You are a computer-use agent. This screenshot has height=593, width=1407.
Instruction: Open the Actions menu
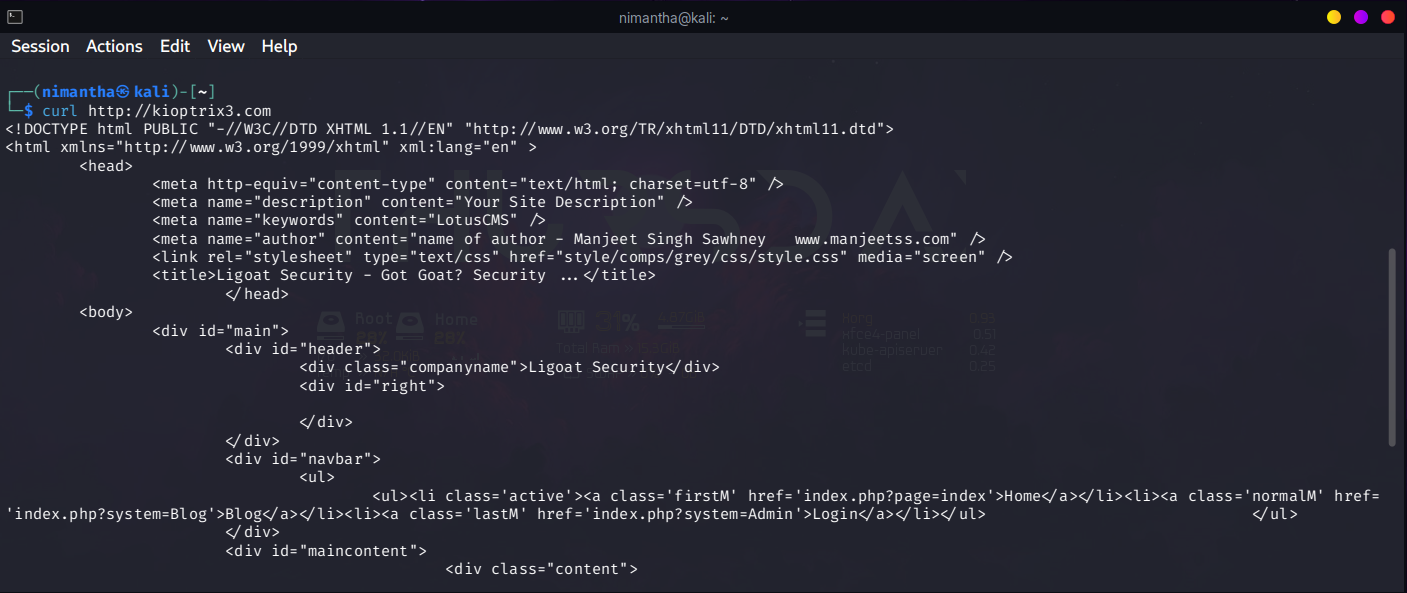pyautogui.click(x=114, y=46)
